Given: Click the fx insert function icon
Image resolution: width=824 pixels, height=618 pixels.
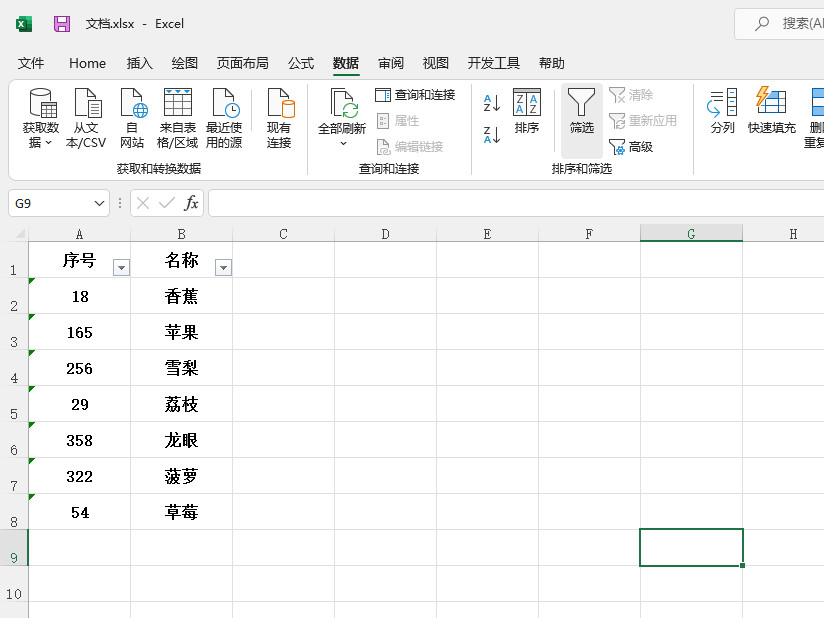Looking at the screenshot, I should coord(191,203).
